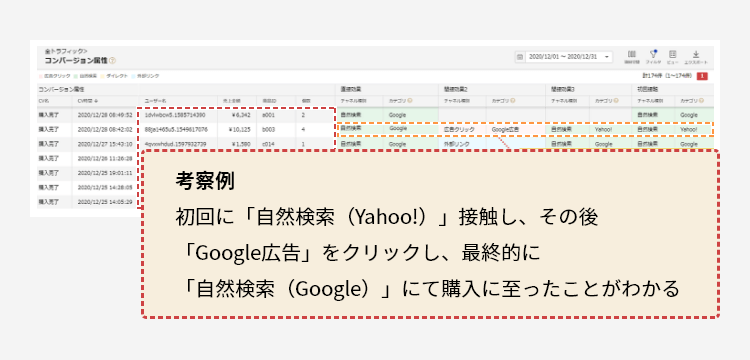Click the 広告クリック cell in the 間接効果2 column

459,129
